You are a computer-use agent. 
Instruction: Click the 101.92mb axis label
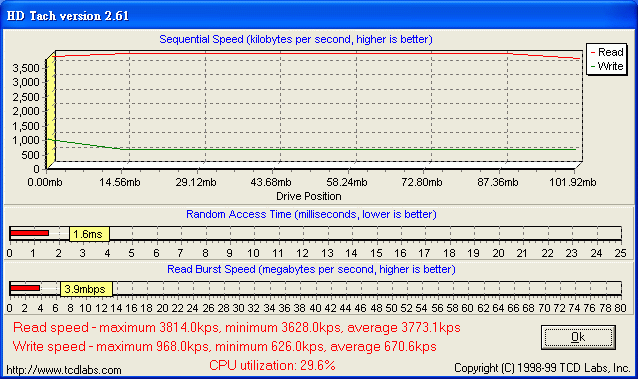[x=572, y=182]
